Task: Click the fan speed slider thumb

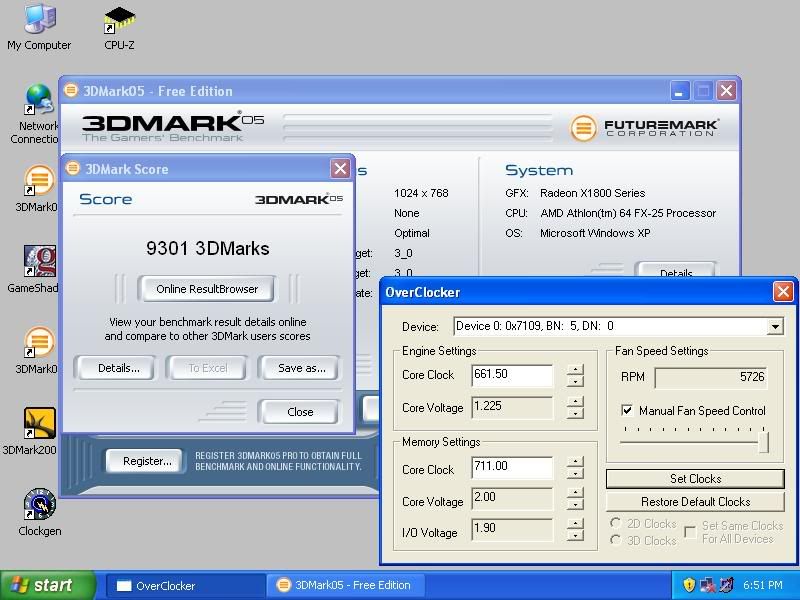Action: [763, 442]
